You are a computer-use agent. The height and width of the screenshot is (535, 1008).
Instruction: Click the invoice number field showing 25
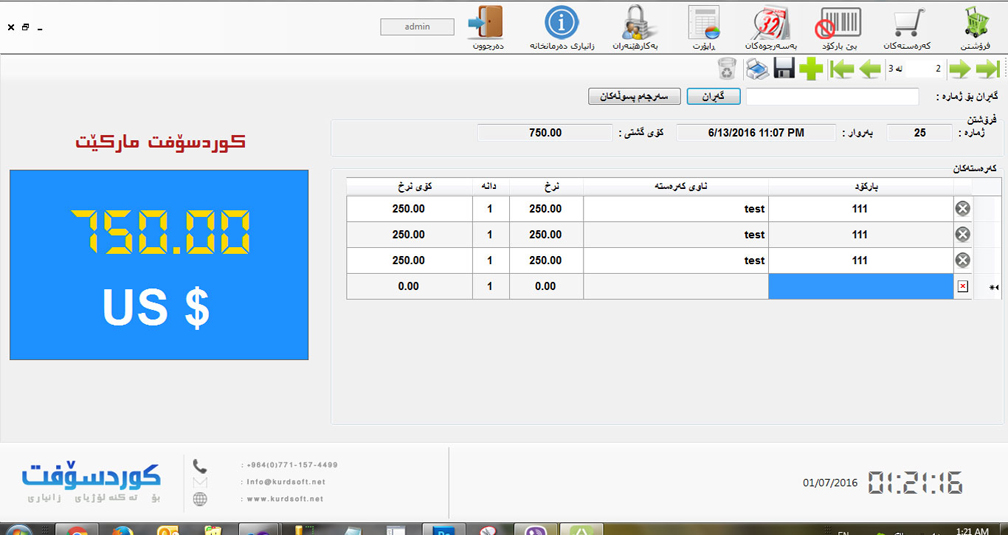point(919,132)
